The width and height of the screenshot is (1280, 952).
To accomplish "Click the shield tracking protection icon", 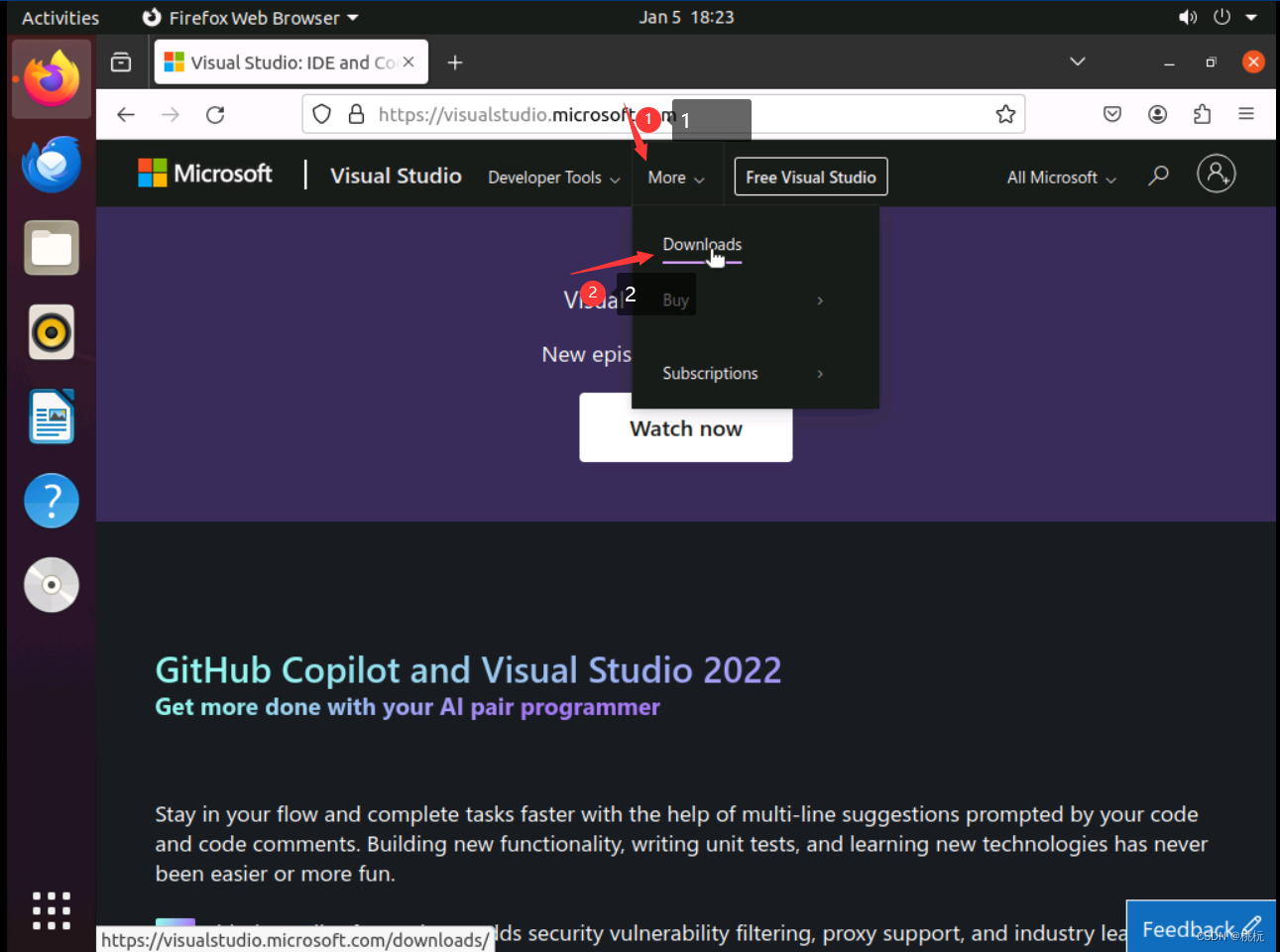I will coord(321,114).
